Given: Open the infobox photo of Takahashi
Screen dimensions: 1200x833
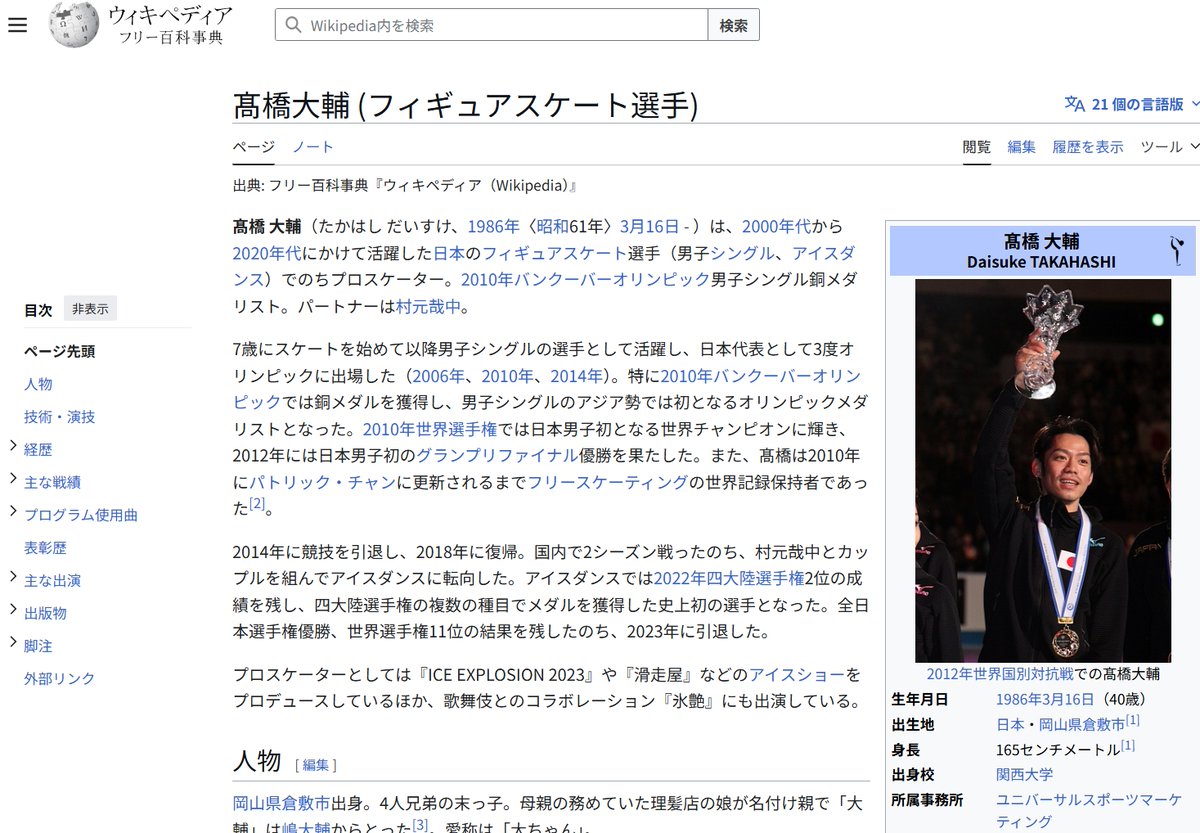Looking at the screenshot, I should pyautogui.click(x=1043, y=470).
